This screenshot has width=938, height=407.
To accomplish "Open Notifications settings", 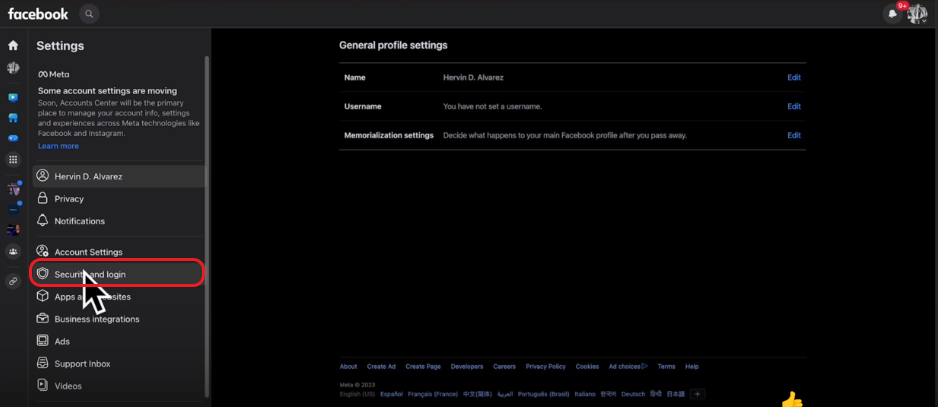I will coord(118,221).
